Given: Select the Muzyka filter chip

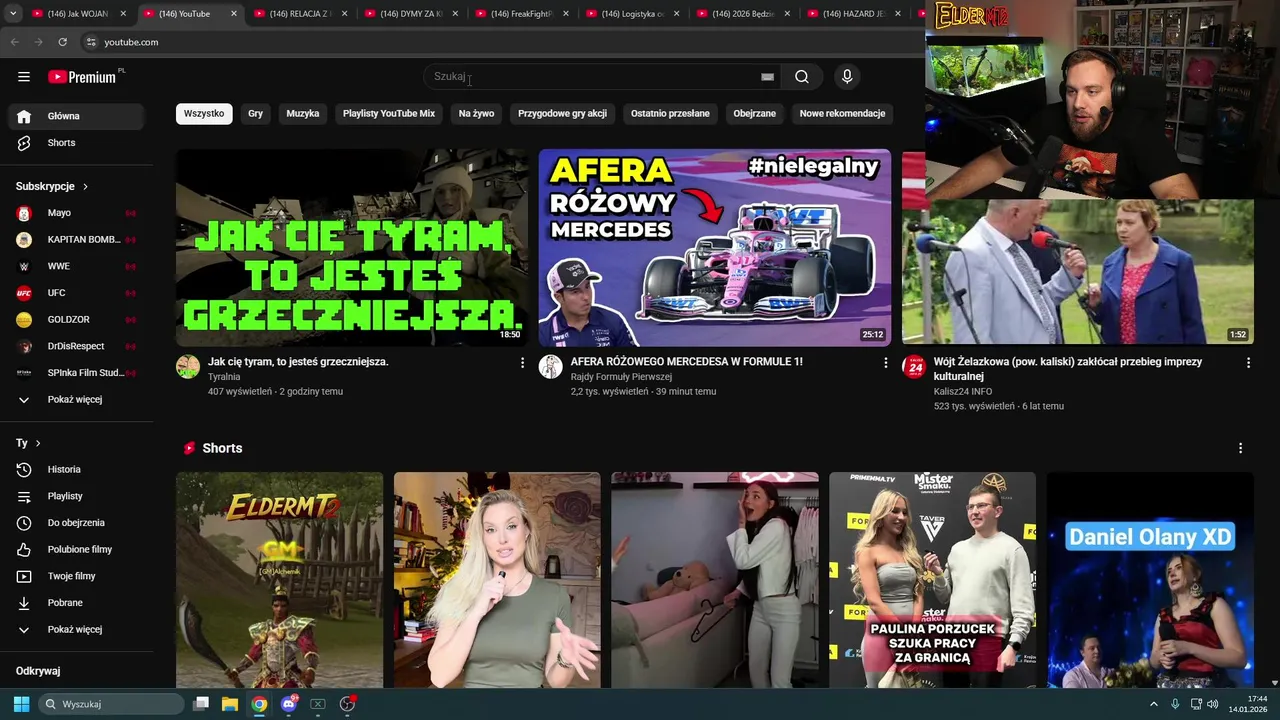Looking at the screenshot, I should pos(303,114).
